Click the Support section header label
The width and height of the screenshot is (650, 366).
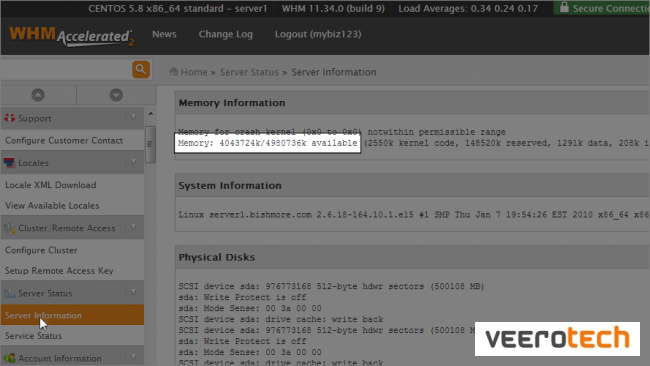34,119
